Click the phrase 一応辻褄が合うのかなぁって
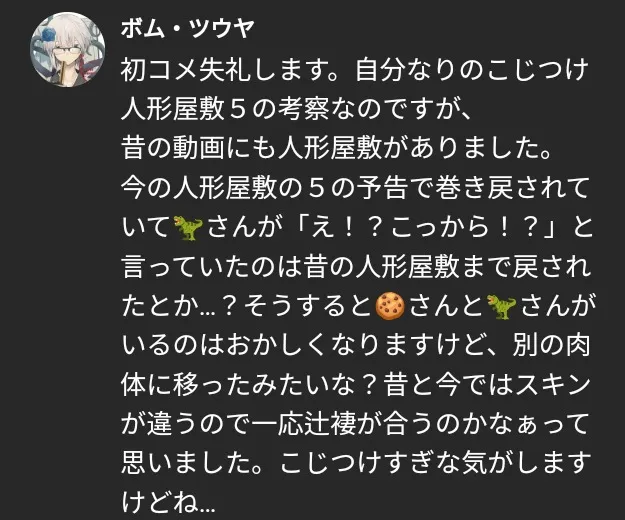Image resolution: width=625 pixels, height=520 pixels. point(421,424)
